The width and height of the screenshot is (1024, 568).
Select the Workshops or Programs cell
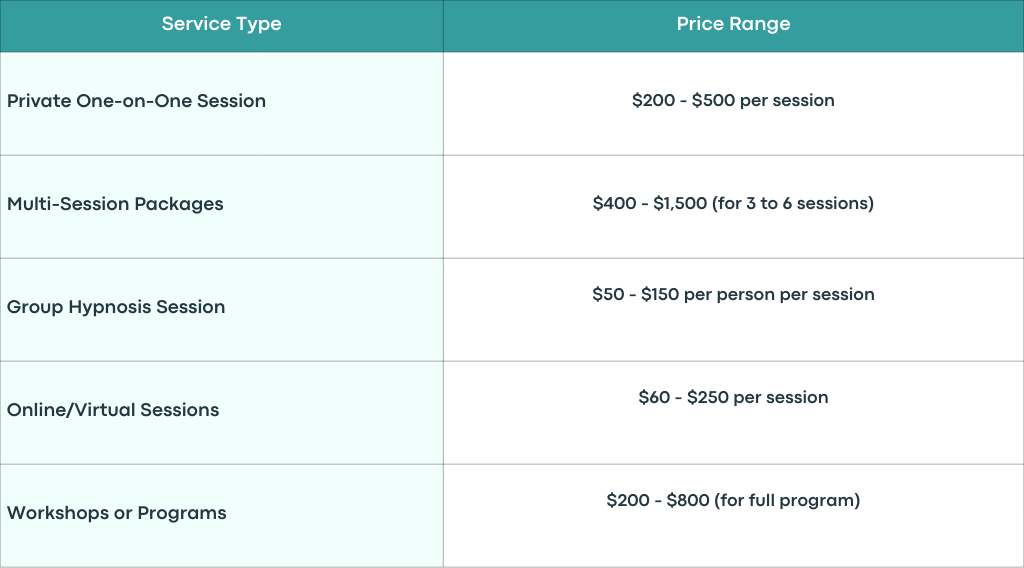point(221,516)
